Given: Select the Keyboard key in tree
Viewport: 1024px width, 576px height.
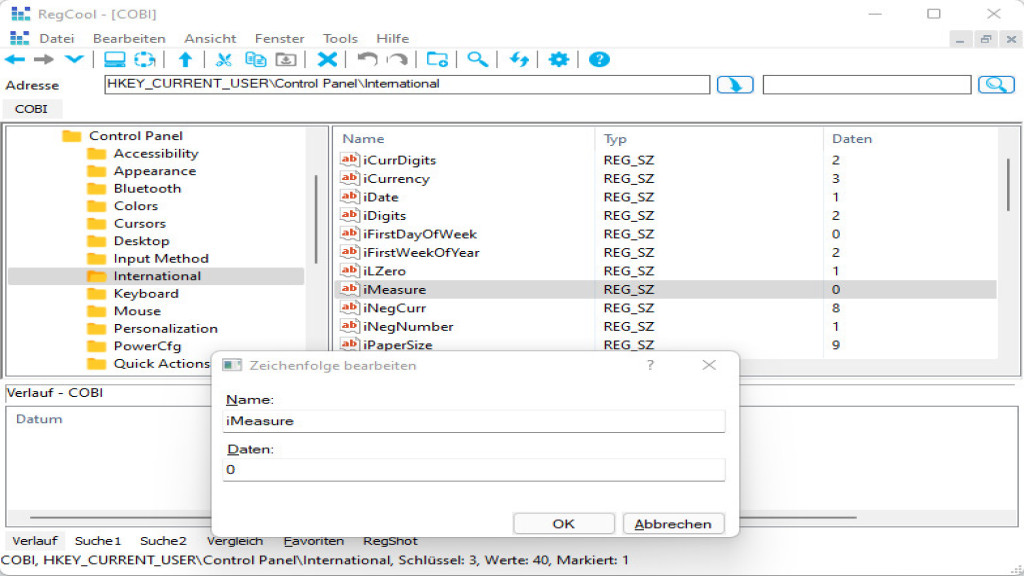Looking at the screenshot, I should click(x=146, y=294).
